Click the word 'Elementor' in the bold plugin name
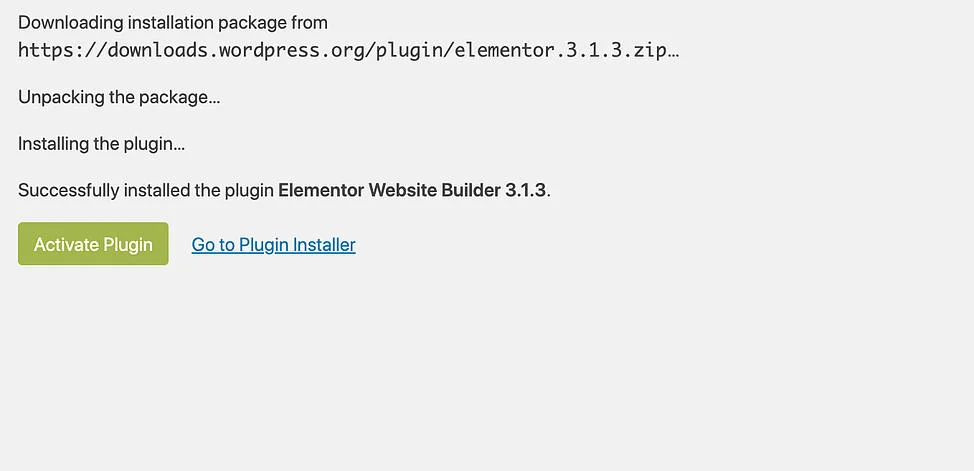The image size is (974, 471). point(321,190)
